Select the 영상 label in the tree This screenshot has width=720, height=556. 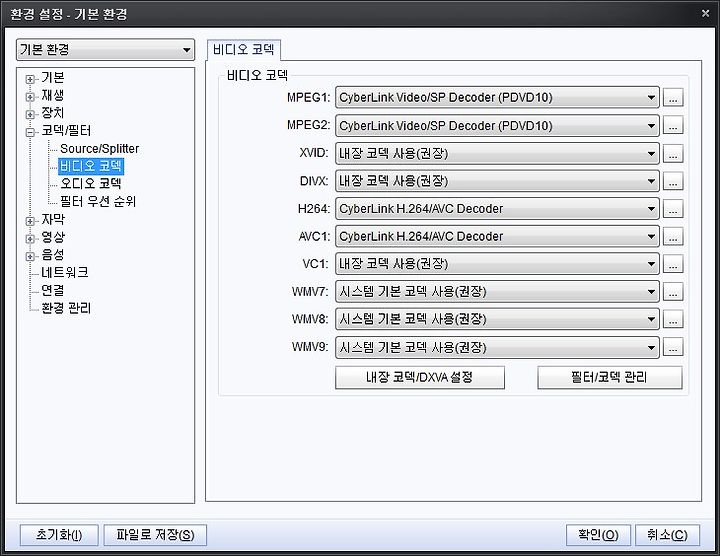tap(53, 237)
